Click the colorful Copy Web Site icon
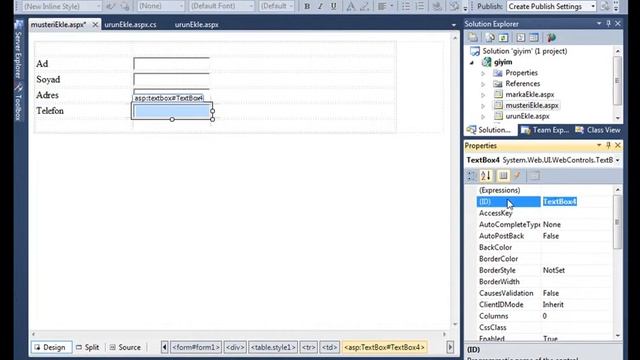Image resolution: width=640 pixels, height=360 pixels. pyautogui.click(x=551, y=38)
